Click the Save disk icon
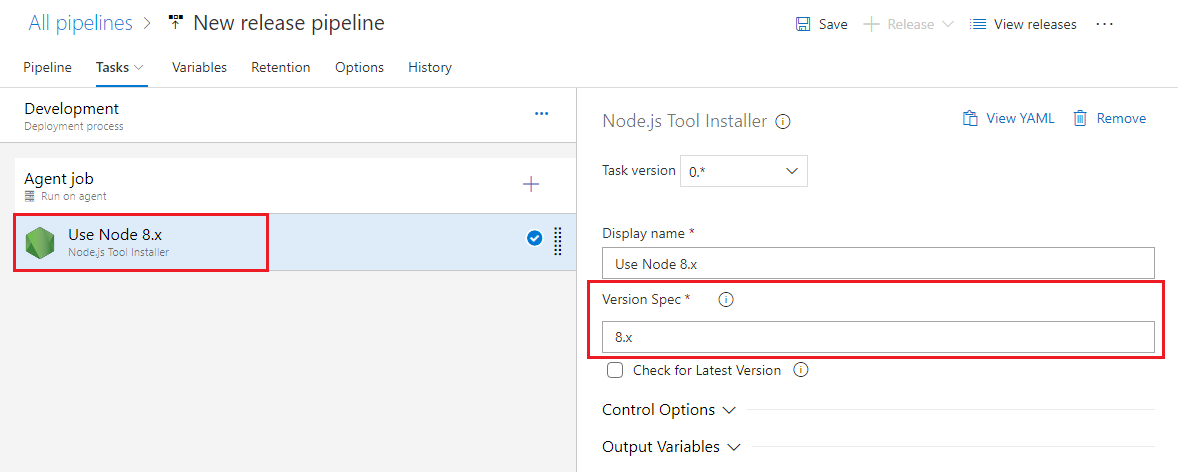Screen dimensions: 1178x472 click(x=803, y=24)
